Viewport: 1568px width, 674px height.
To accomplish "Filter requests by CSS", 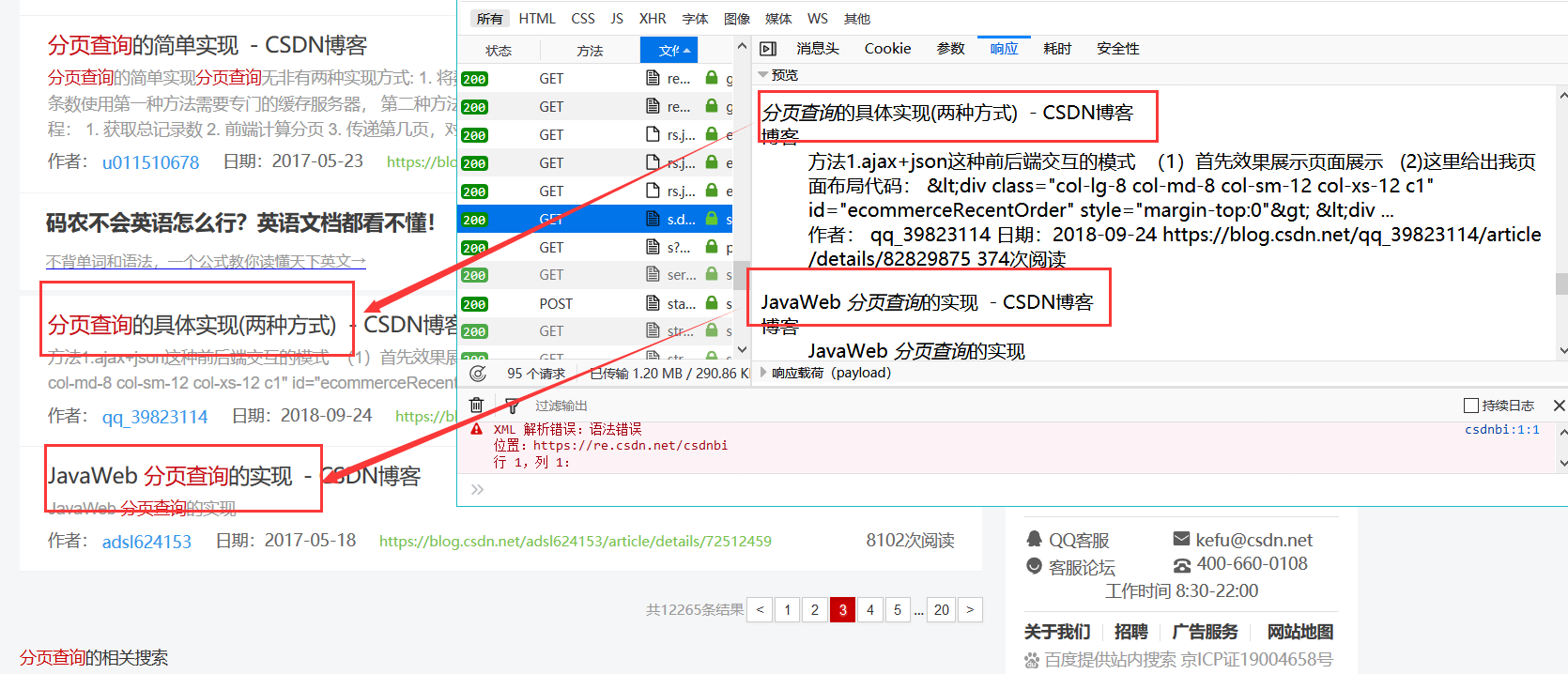I will pyautogui.click(x=583, y=19).
